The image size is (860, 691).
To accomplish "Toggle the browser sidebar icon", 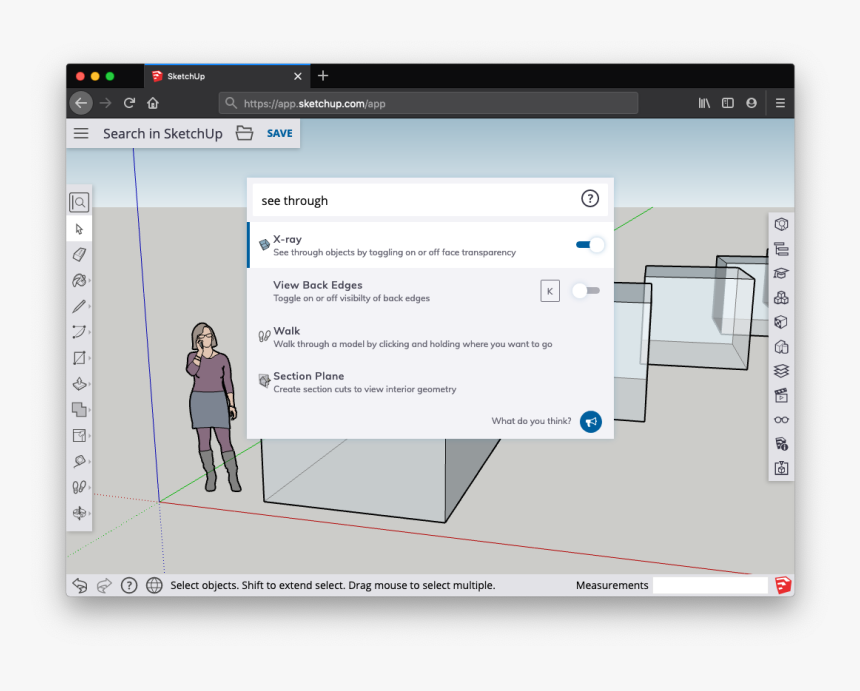I will (728, 103).
